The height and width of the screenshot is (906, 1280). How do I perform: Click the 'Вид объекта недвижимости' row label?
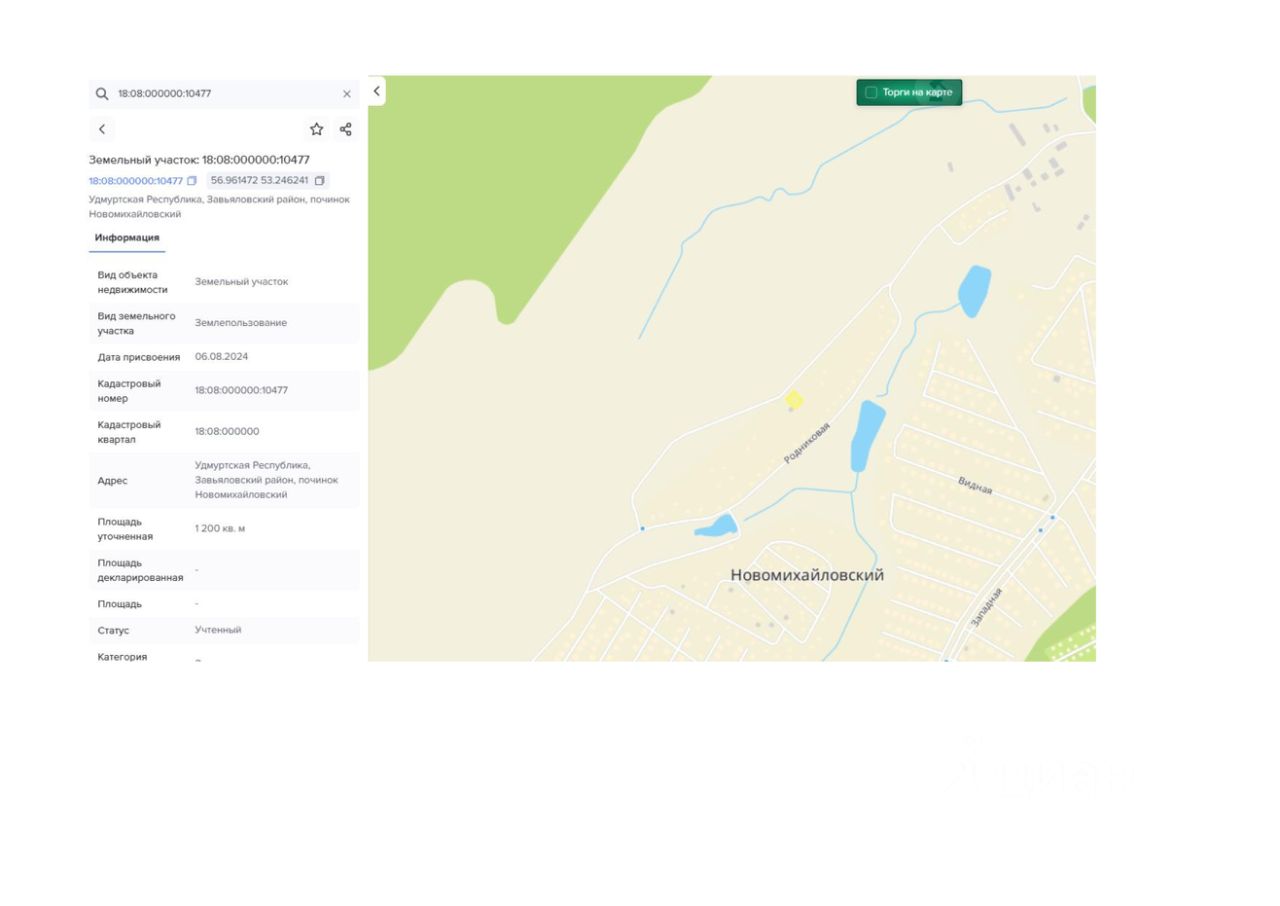133,282
